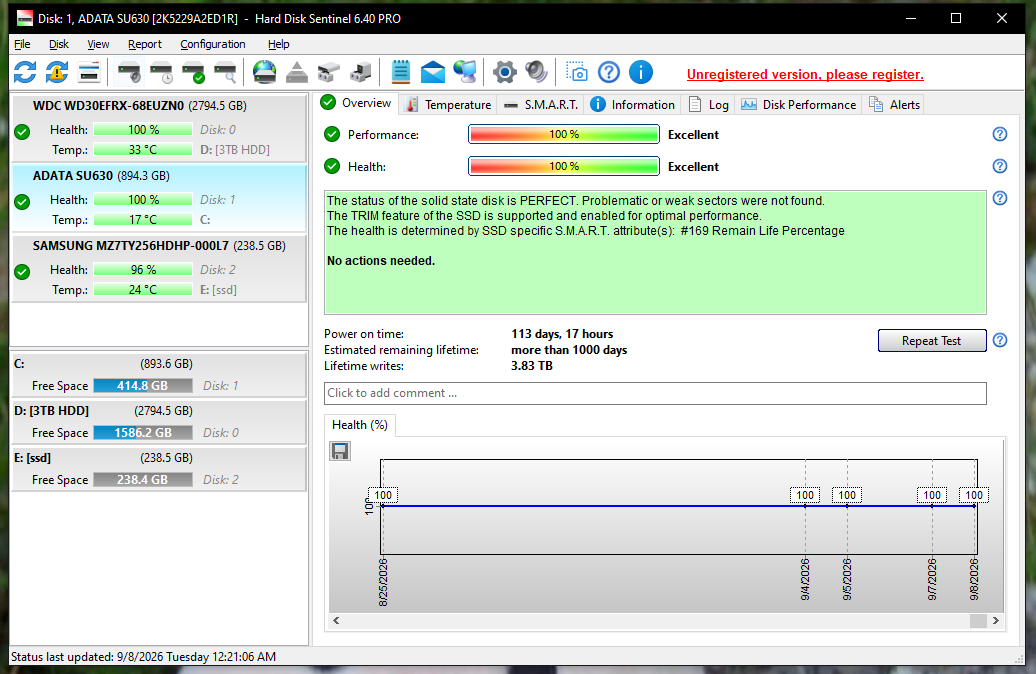
Task: Click the D: [3TB HDD] partition entry
Action: click(x=159, y=422)
